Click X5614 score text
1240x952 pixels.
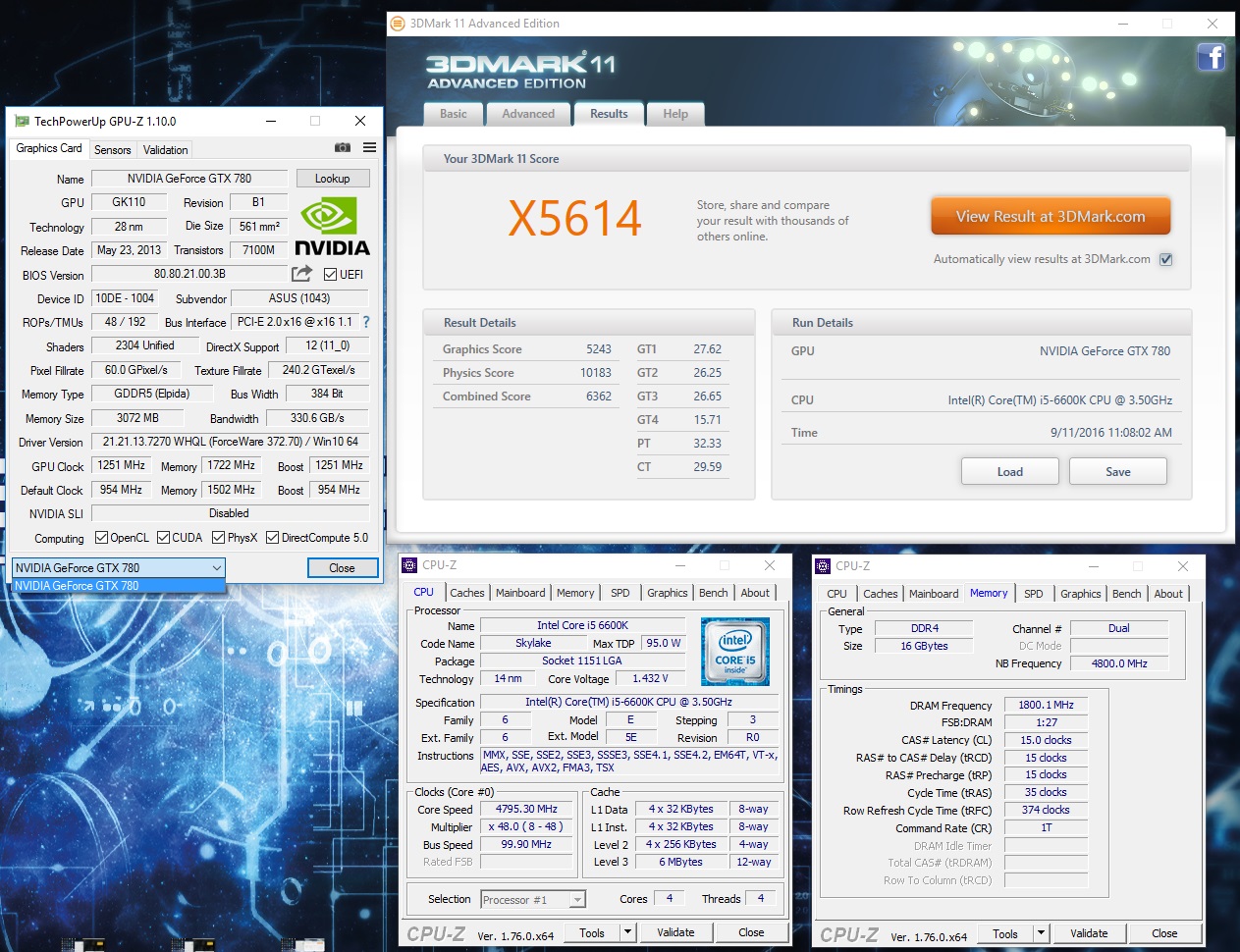pos(575,218)
